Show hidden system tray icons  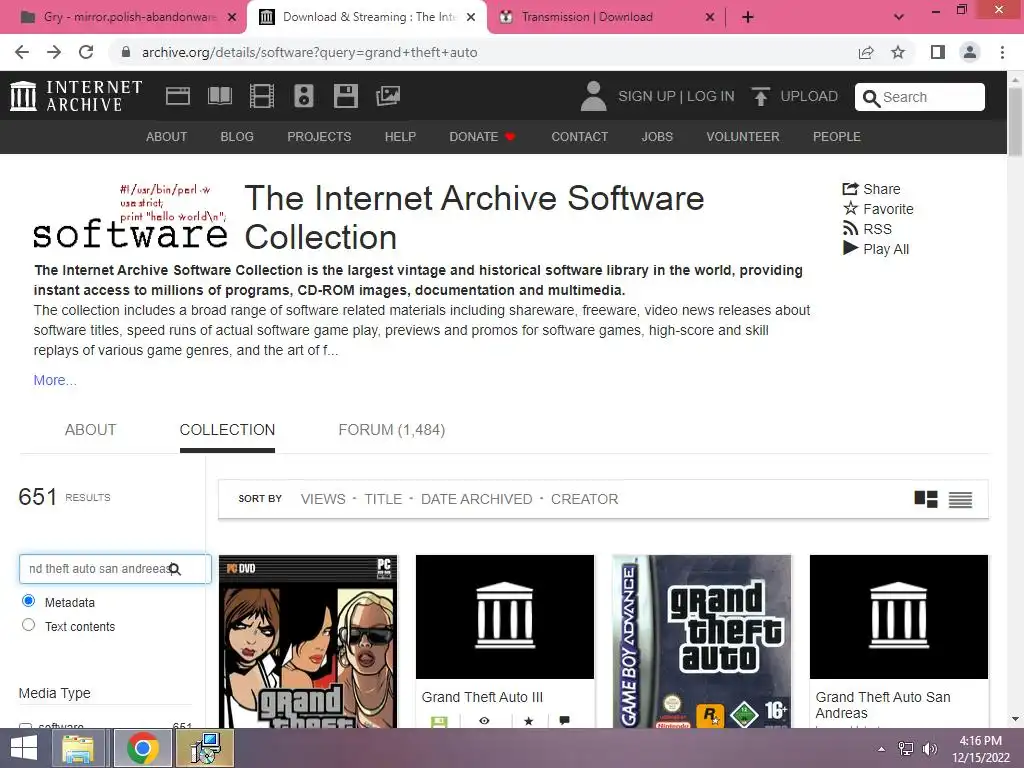[x=882, y=749]
